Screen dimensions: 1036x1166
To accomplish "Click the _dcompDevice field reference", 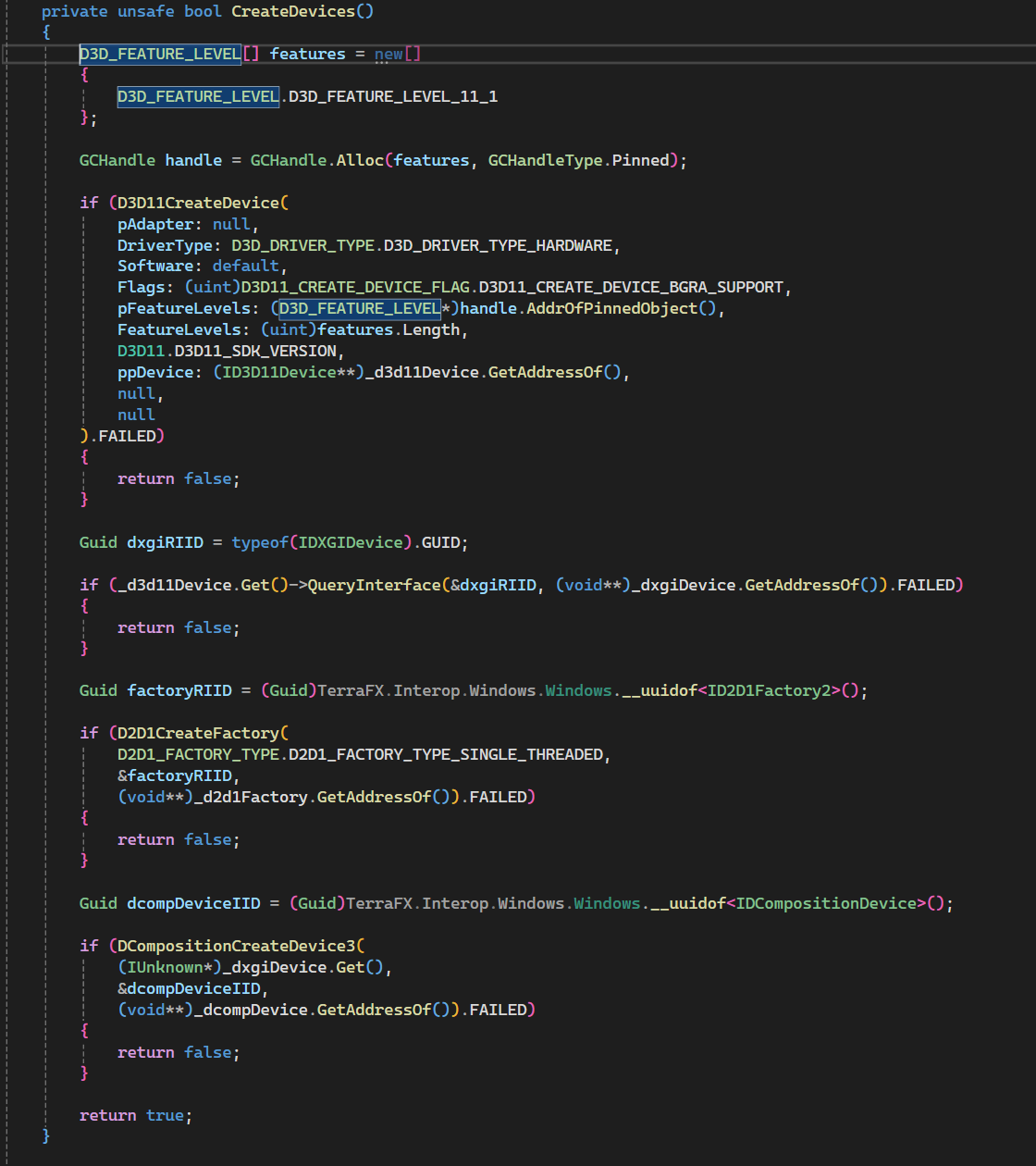I will click(x=251, y=1010).
